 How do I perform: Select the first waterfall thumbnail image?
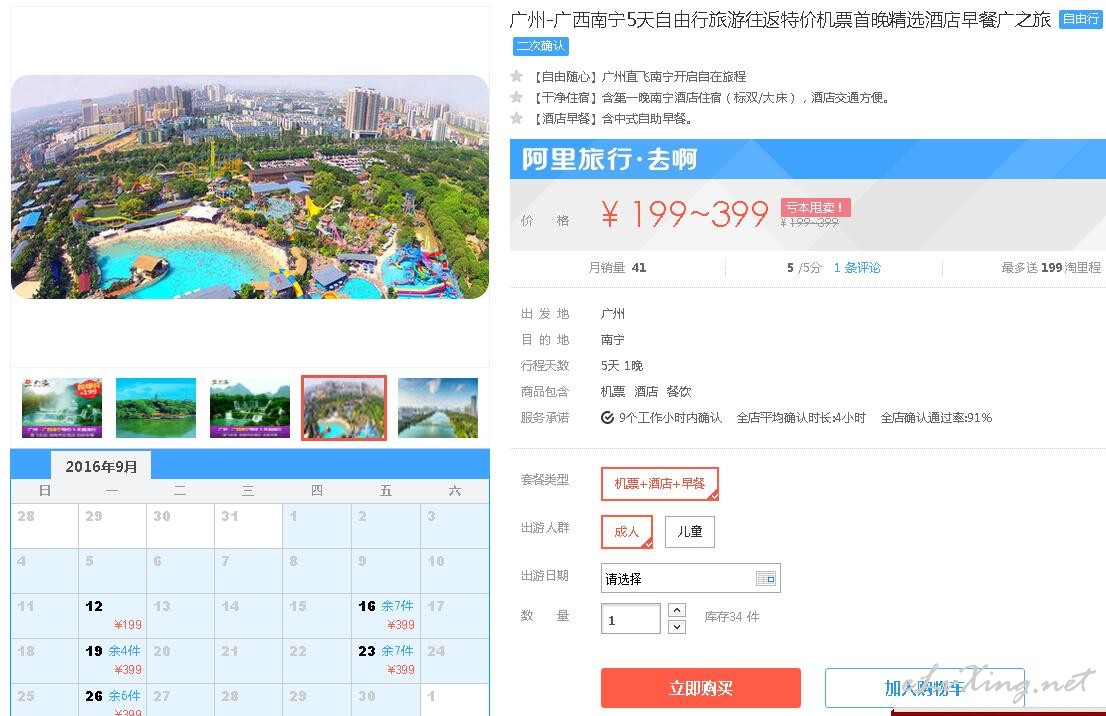tap(62, 408)
